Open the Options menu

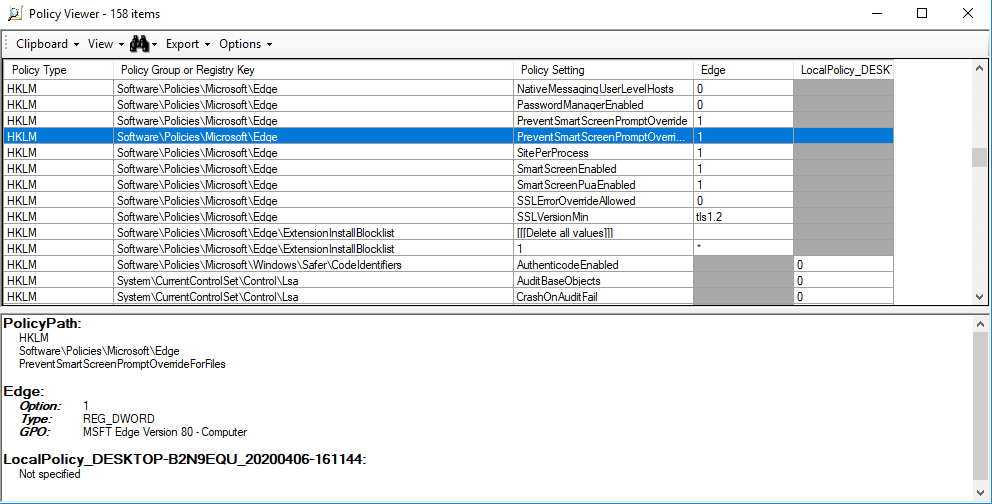(x=245, y=44)
